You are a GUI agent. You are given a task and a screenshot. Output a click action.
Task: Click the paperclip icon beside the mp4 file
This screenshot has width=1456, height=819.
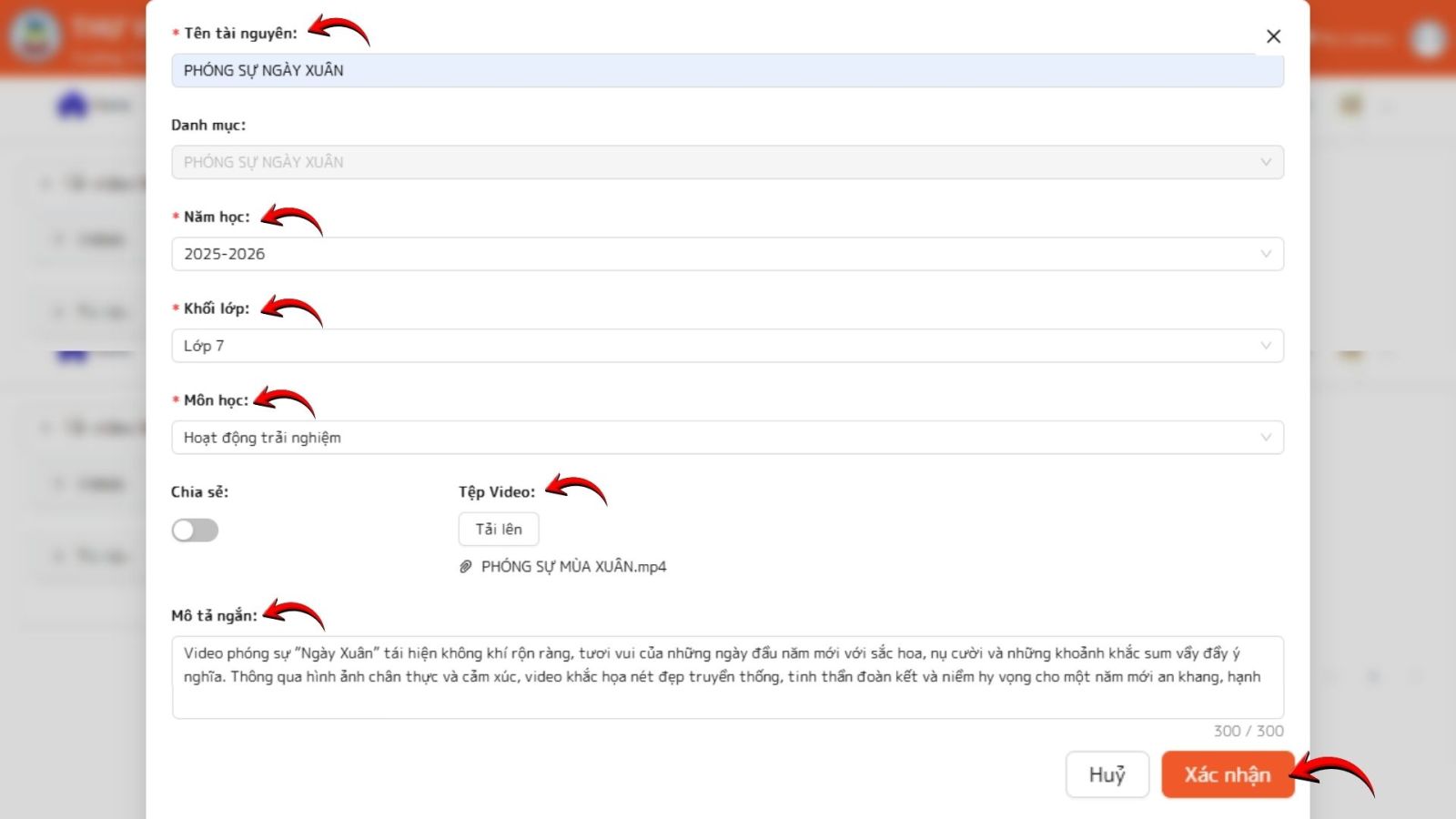pyautogui.click(x=466, y=567)
